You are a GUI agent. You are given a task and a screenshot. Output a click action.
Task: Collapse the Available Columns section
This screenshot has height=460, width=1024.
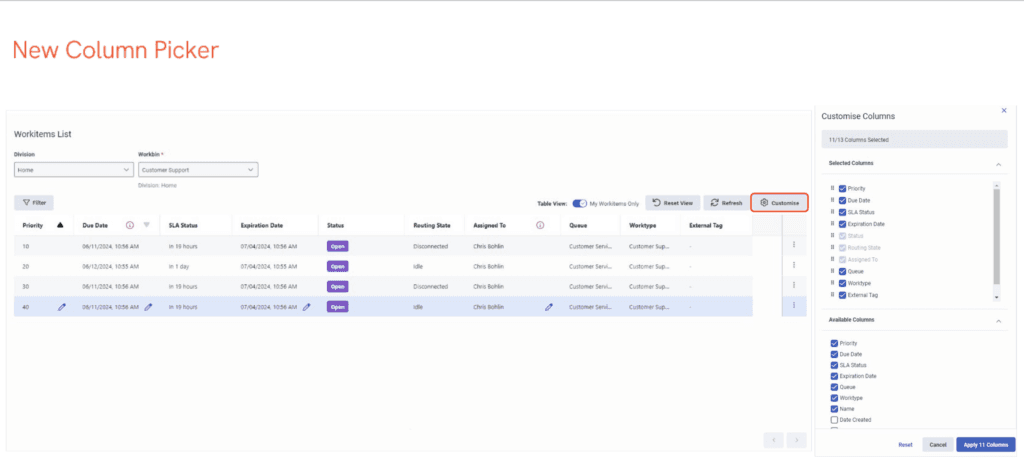pos(997,321)
